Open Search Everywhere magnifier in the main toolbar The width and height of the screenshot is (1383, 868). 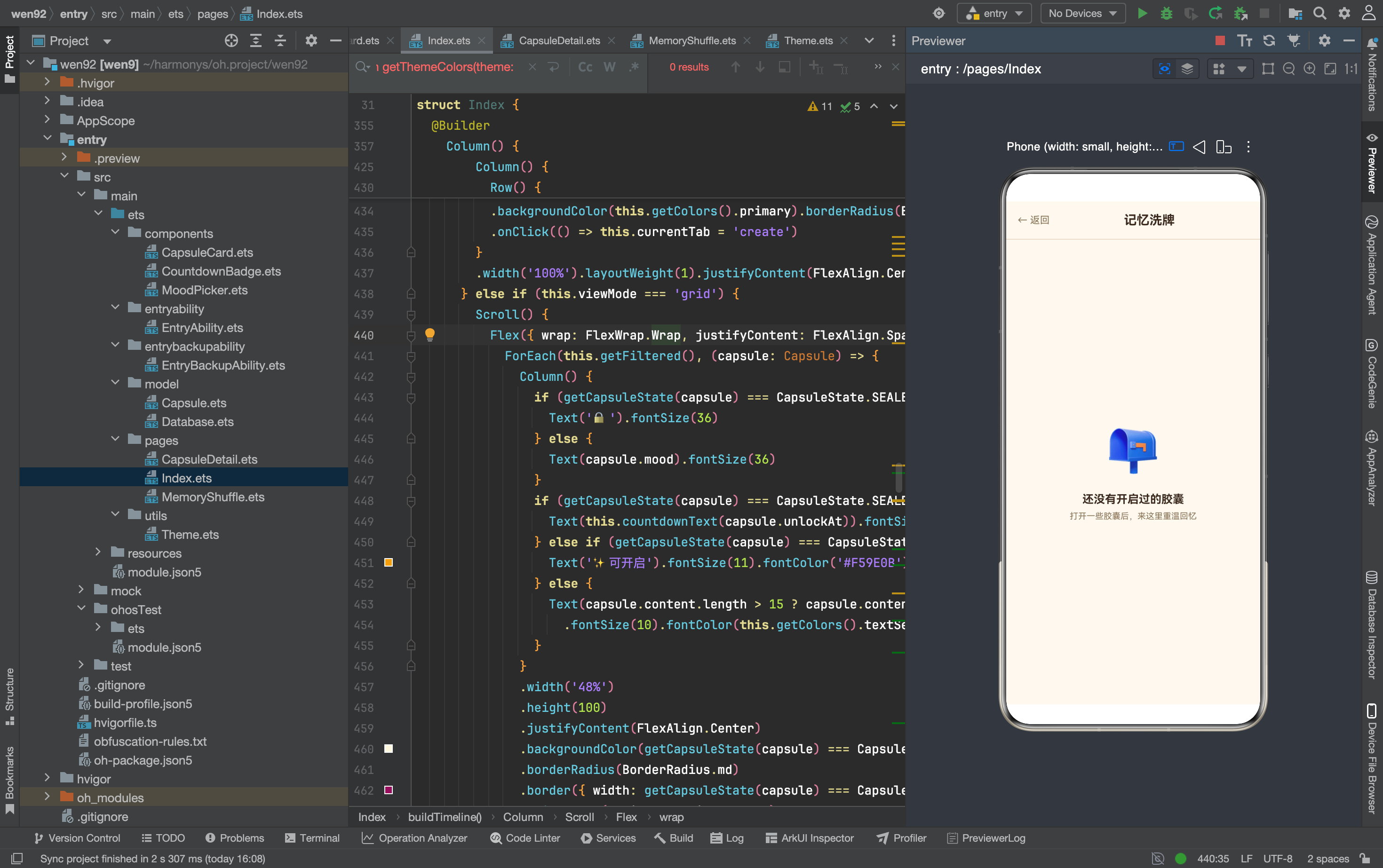pyautogui.click(x=1320, y=13)
